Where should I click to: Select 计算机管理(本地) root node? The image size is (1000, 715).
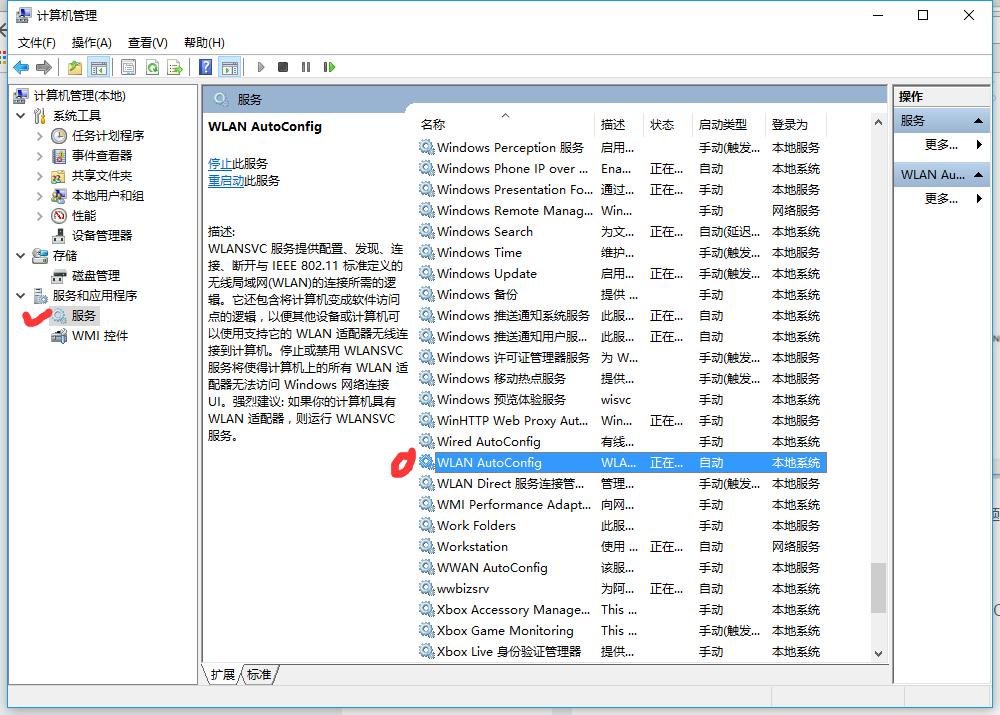click(x=80, y=96)
